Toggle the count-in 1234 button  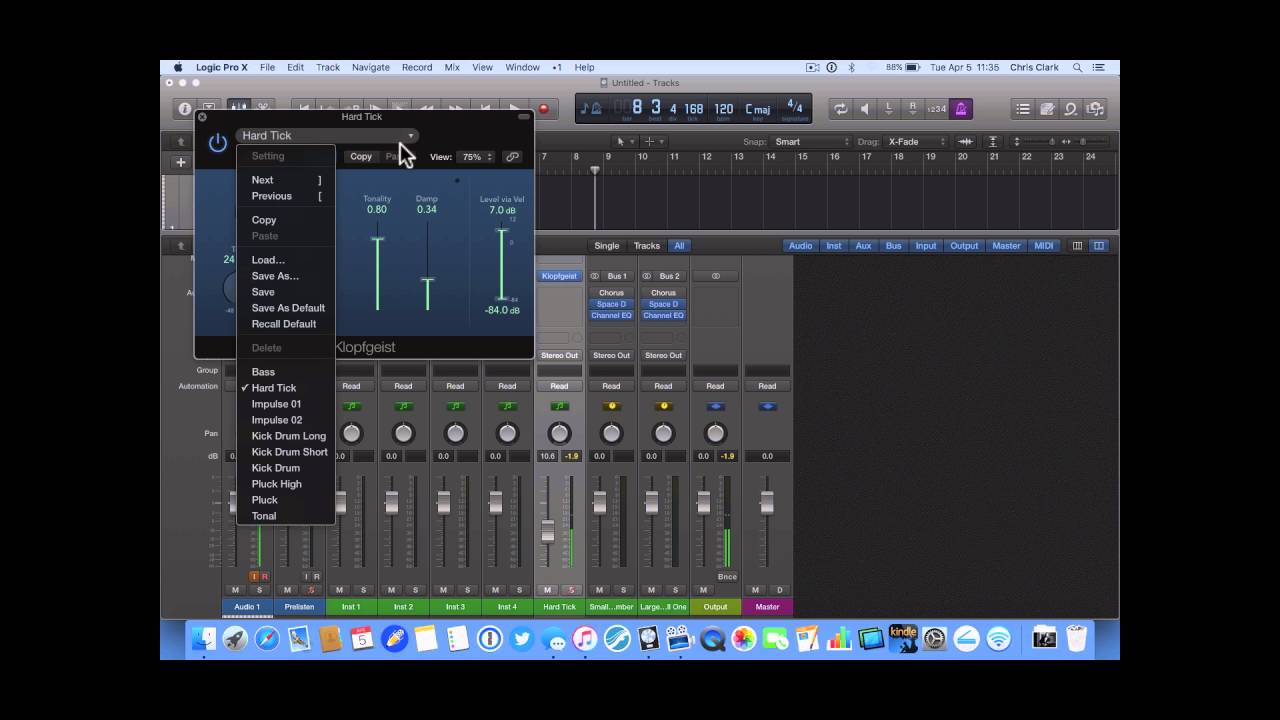(937, 109)
